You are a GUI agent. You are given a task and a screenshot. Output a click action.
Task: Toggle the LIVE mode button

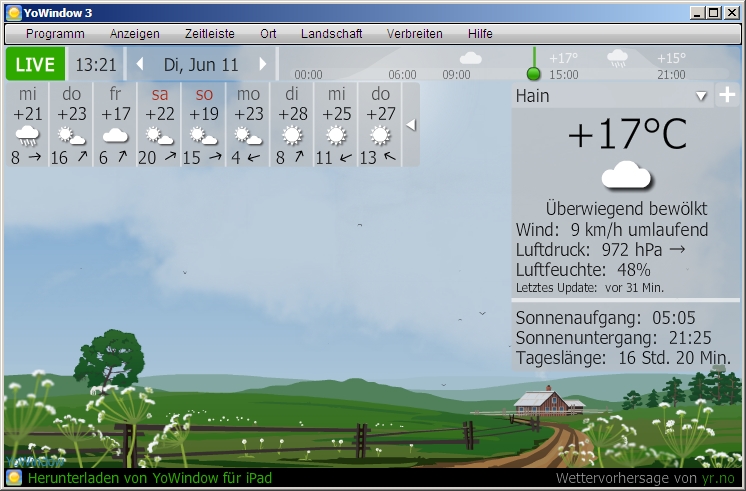pyautogui.click(x=35, y=64)
